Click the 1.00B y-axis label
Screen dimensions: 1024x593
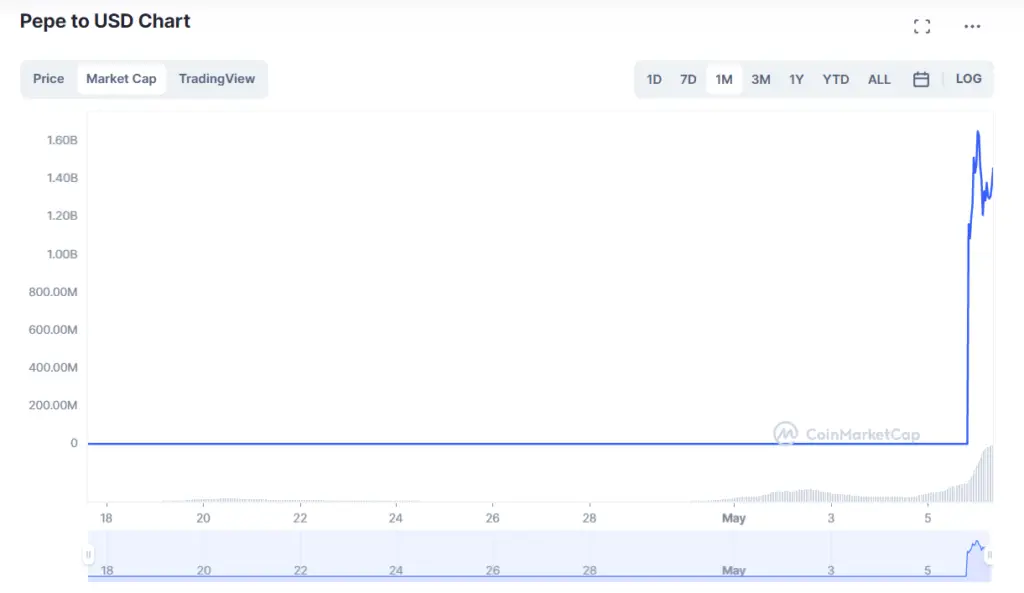62,254
